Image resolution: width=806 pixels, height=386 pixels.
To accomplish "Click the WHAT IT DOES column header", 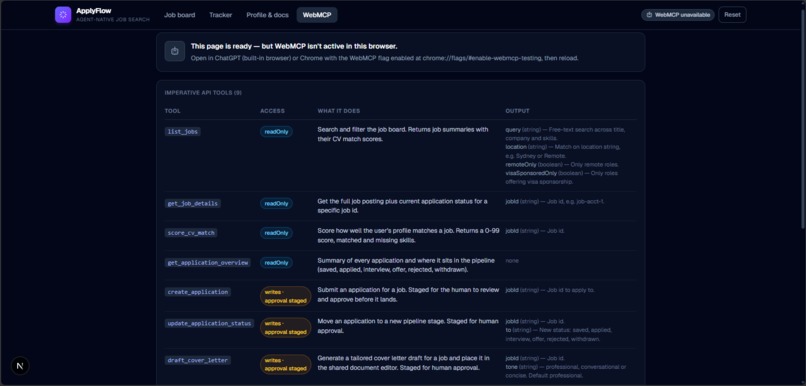I will [x=339, y=111].
